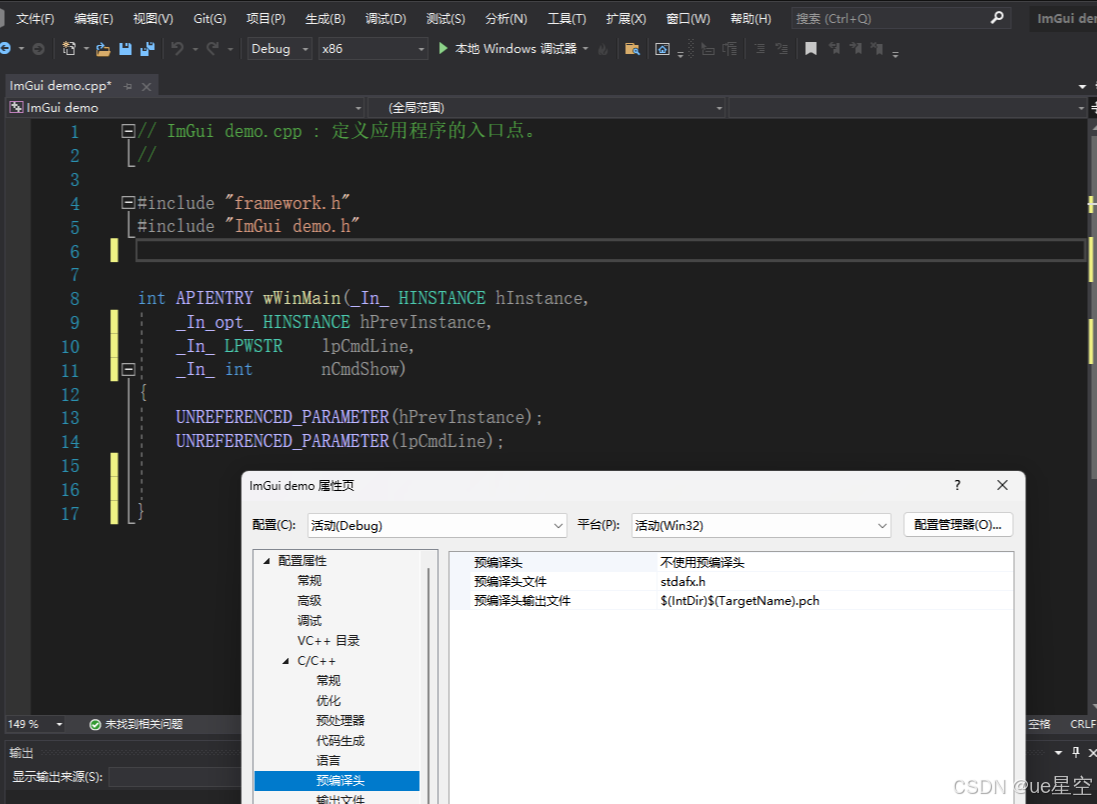Viewport: 1097px width, 804px height.
Task: Start debugging with 本地 Windows 调试器 green arrow
Action: click(442, 48)
